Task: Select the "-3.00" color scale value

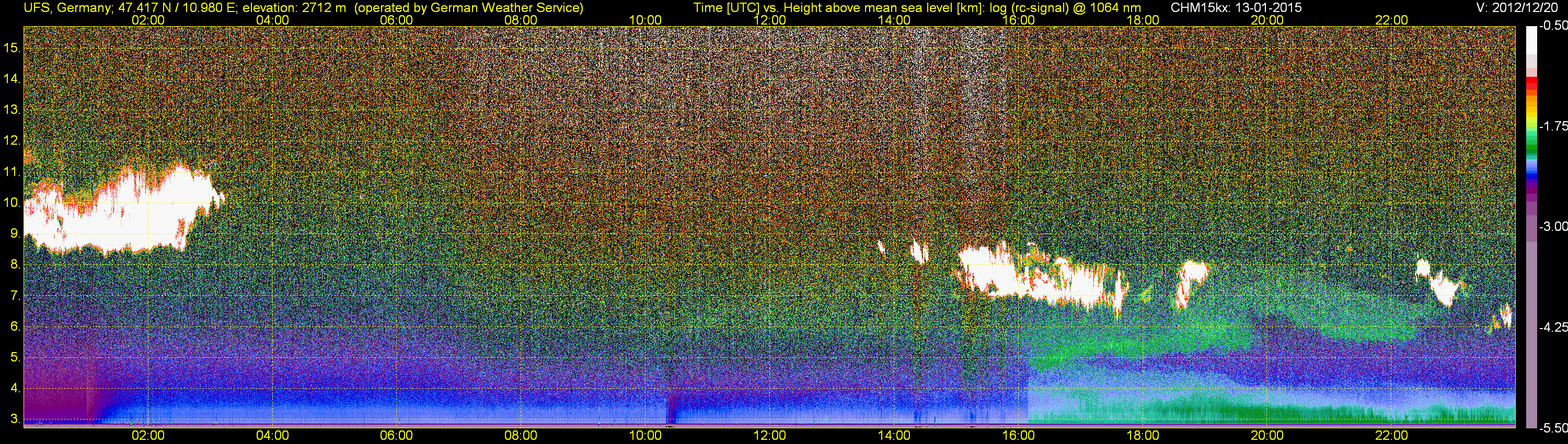Action: (1553, 227)
